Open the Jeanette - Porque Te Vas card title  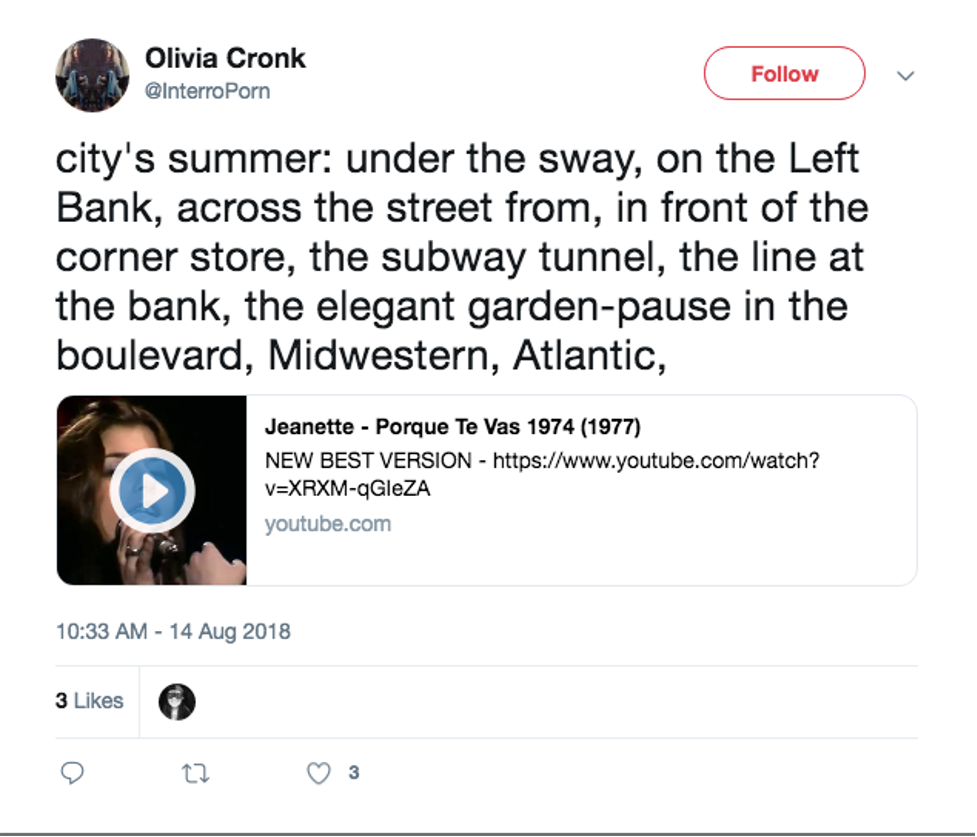tap(452, 427)
